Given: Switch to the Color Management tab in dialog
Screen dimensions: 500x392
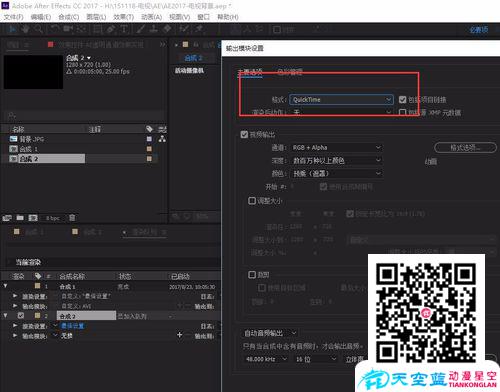Looking at the screenshot, I should pos(290,72).
